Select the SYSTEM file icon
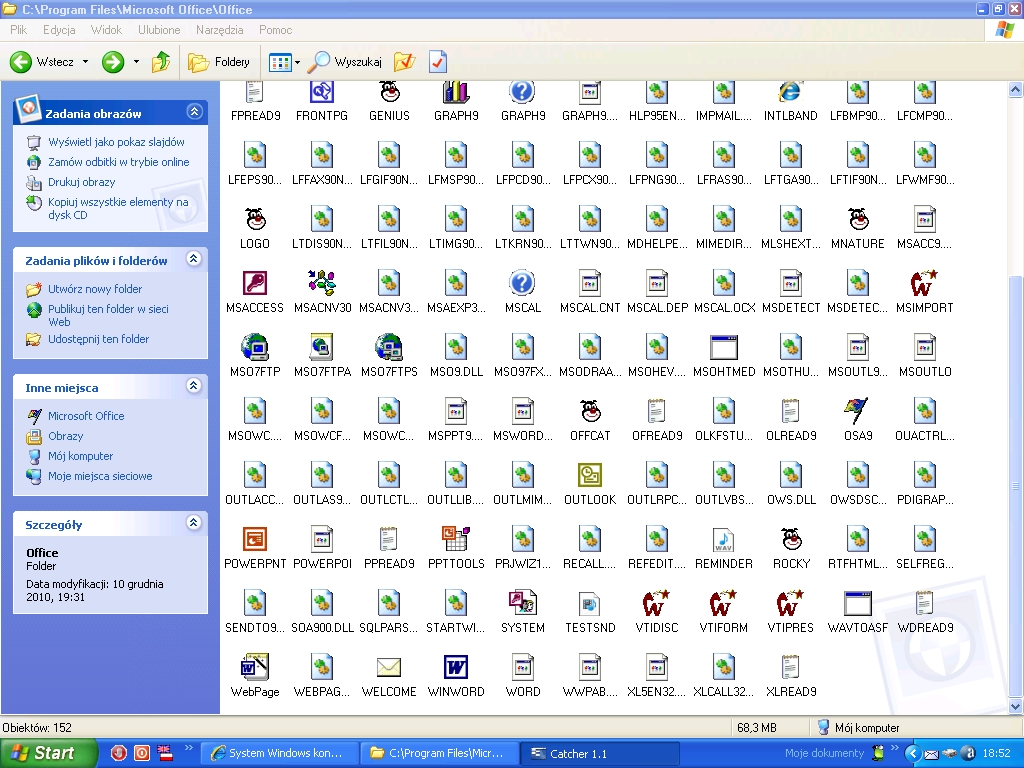The height and width of the screenshot is (768, 1024). coord(522,603)
